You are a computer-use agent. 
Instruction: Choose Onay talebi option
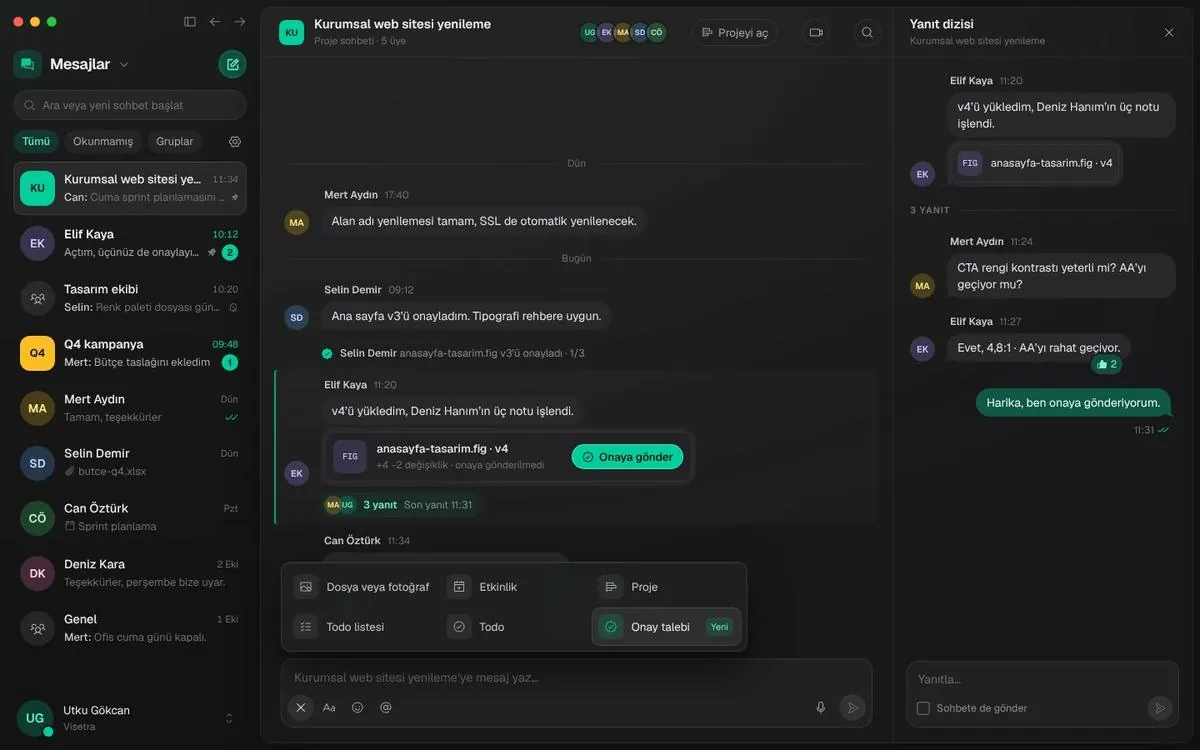point(667,627)
